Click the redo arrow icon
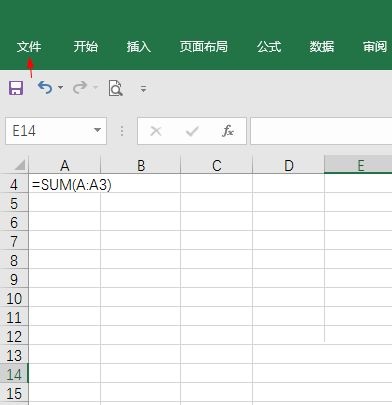Screen dimensions: 392x405 point(80,88)
